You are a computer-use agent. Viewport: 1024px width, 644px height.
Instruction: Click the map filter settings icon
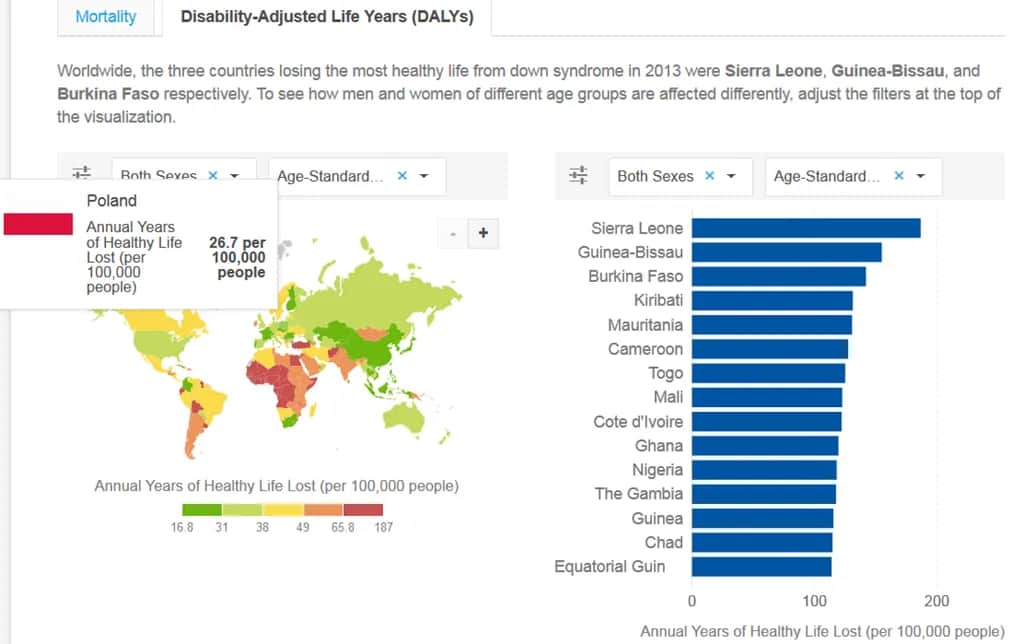[82, 172]
